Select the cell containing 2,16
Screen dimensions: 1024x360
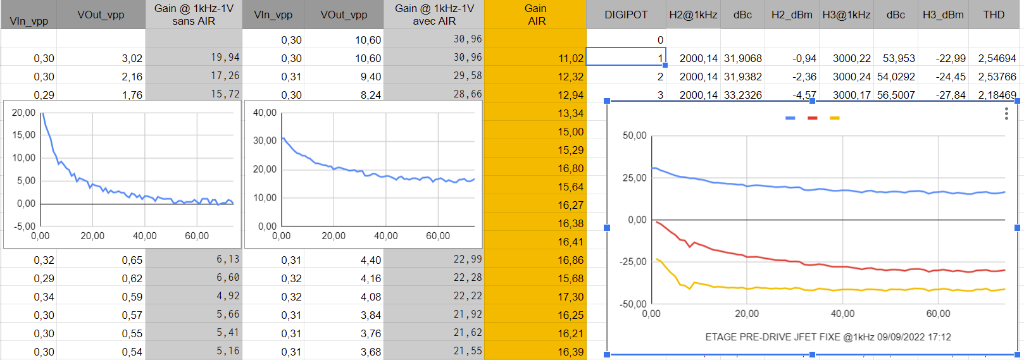(101, 76)
